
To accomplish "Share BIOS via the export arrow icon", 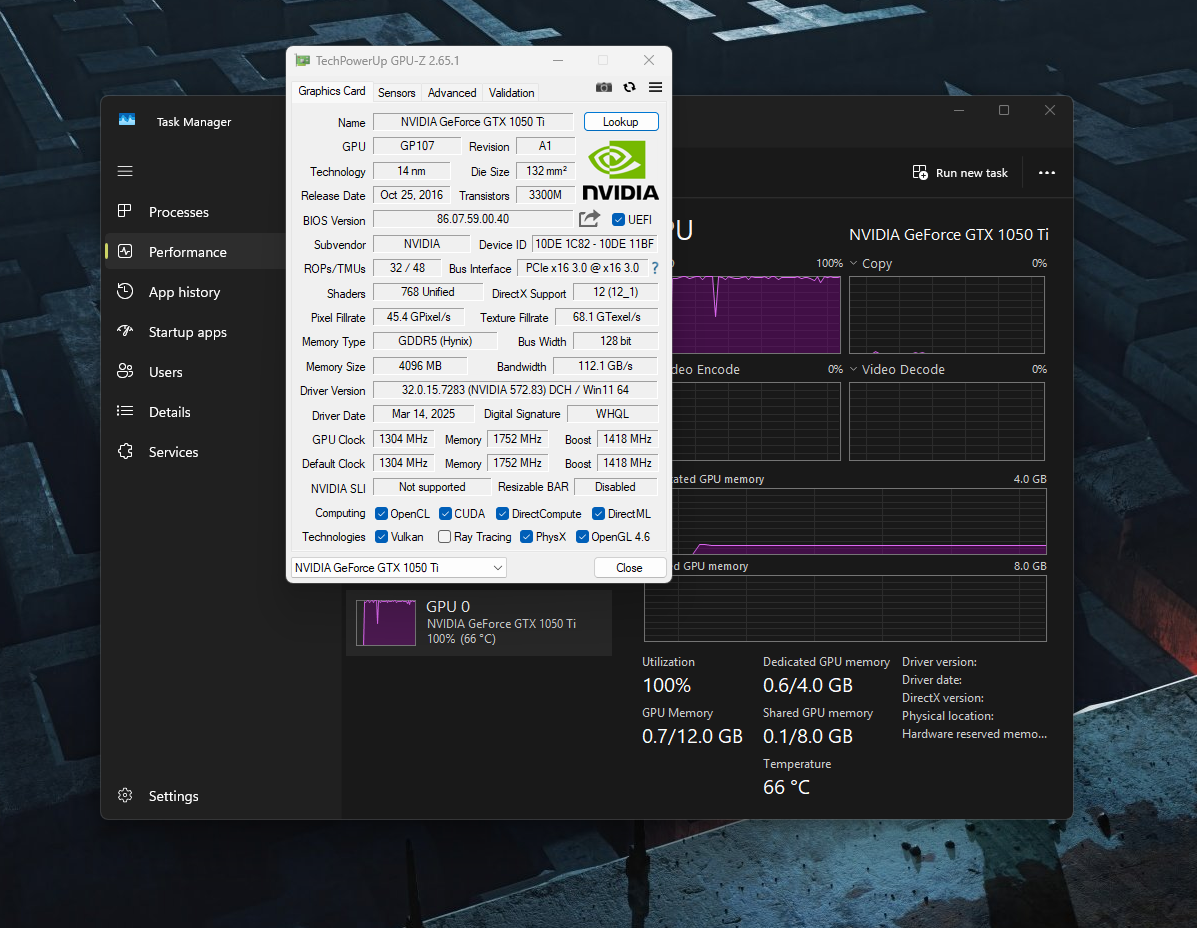I will (x=589, y=220).
